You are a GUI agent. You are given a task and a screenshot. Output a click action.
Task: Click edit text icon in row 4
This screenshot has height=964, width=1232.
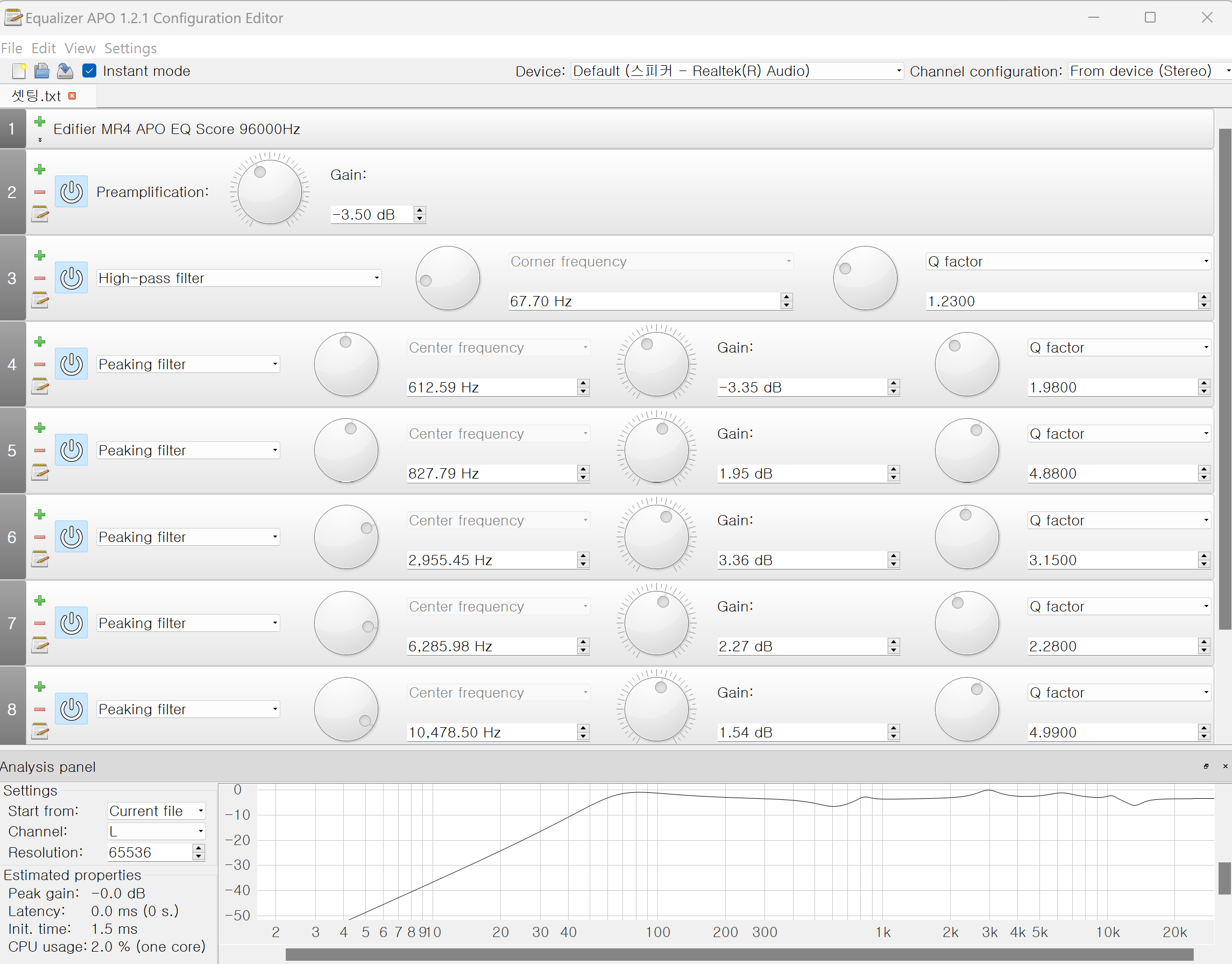point(39,387)
